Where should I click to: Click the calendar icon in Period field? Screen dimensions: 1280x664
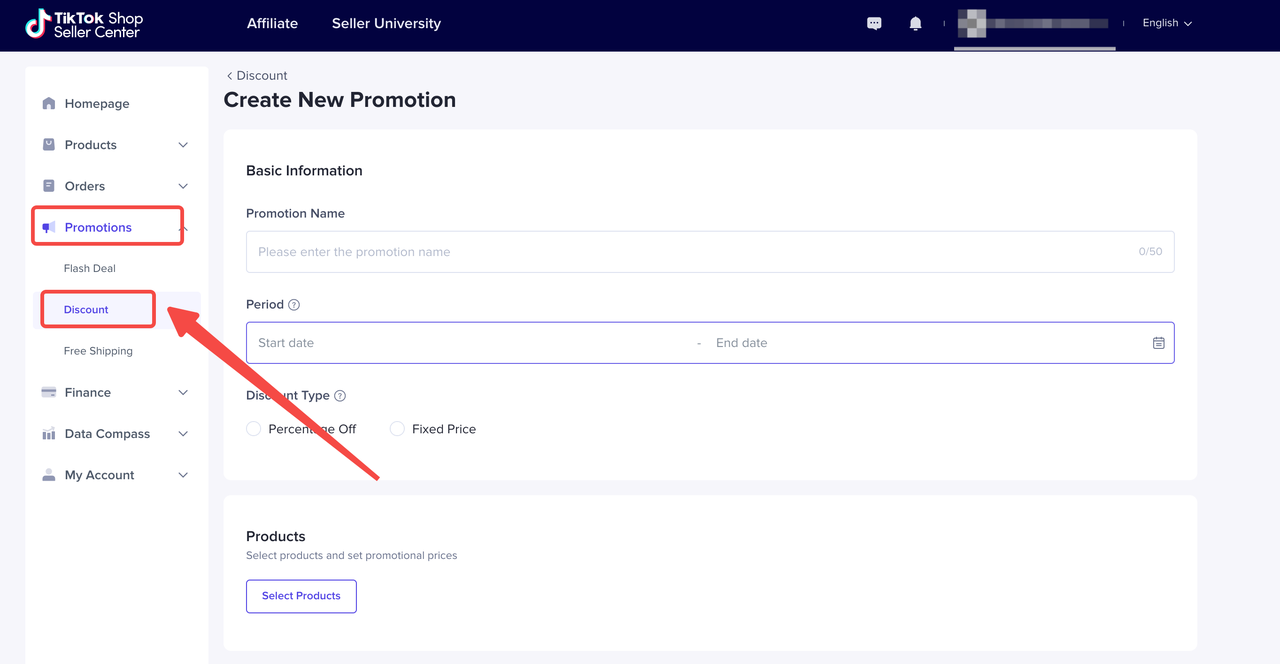[1158, 343]
